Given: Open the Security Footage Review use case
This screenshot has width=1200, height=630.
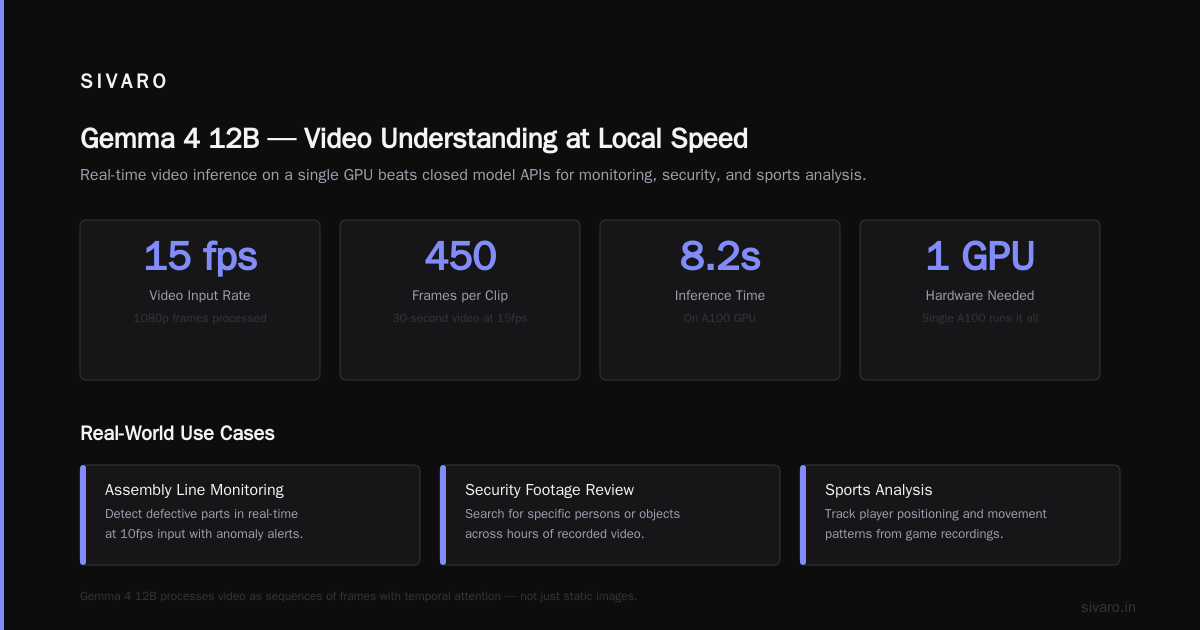Looking at the screenshot, I should point(610,515).
